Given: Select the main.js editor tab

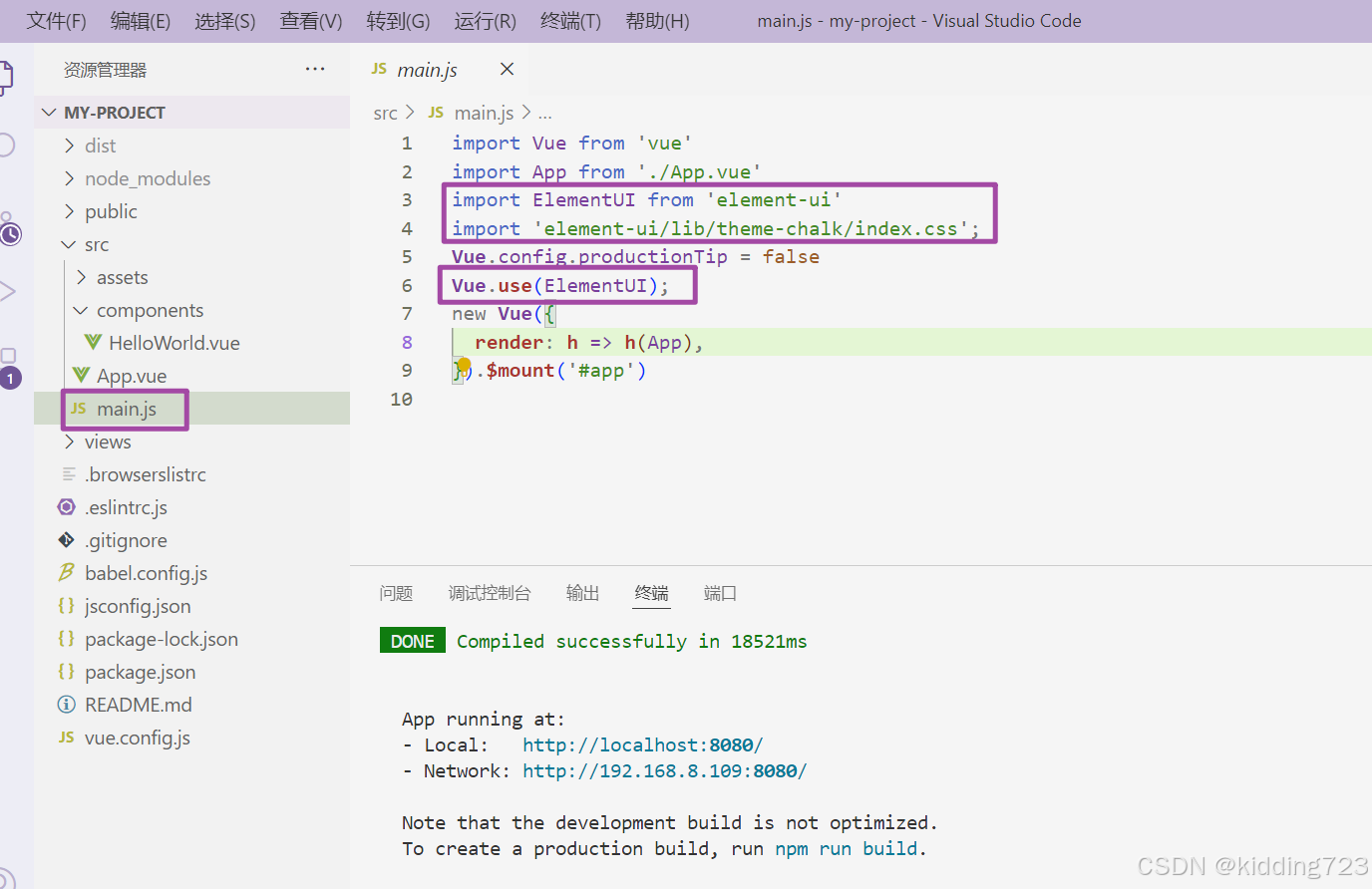Looking at the screenshot, I should [x=443, y=69].
